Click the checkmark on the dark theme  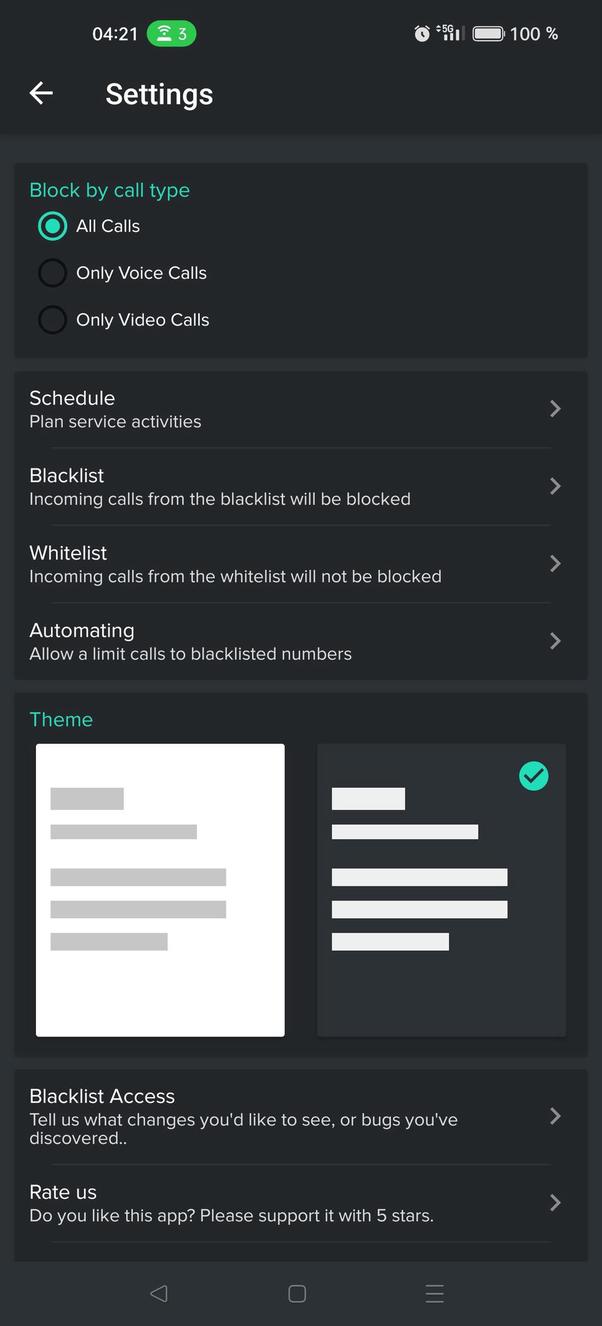533,775
